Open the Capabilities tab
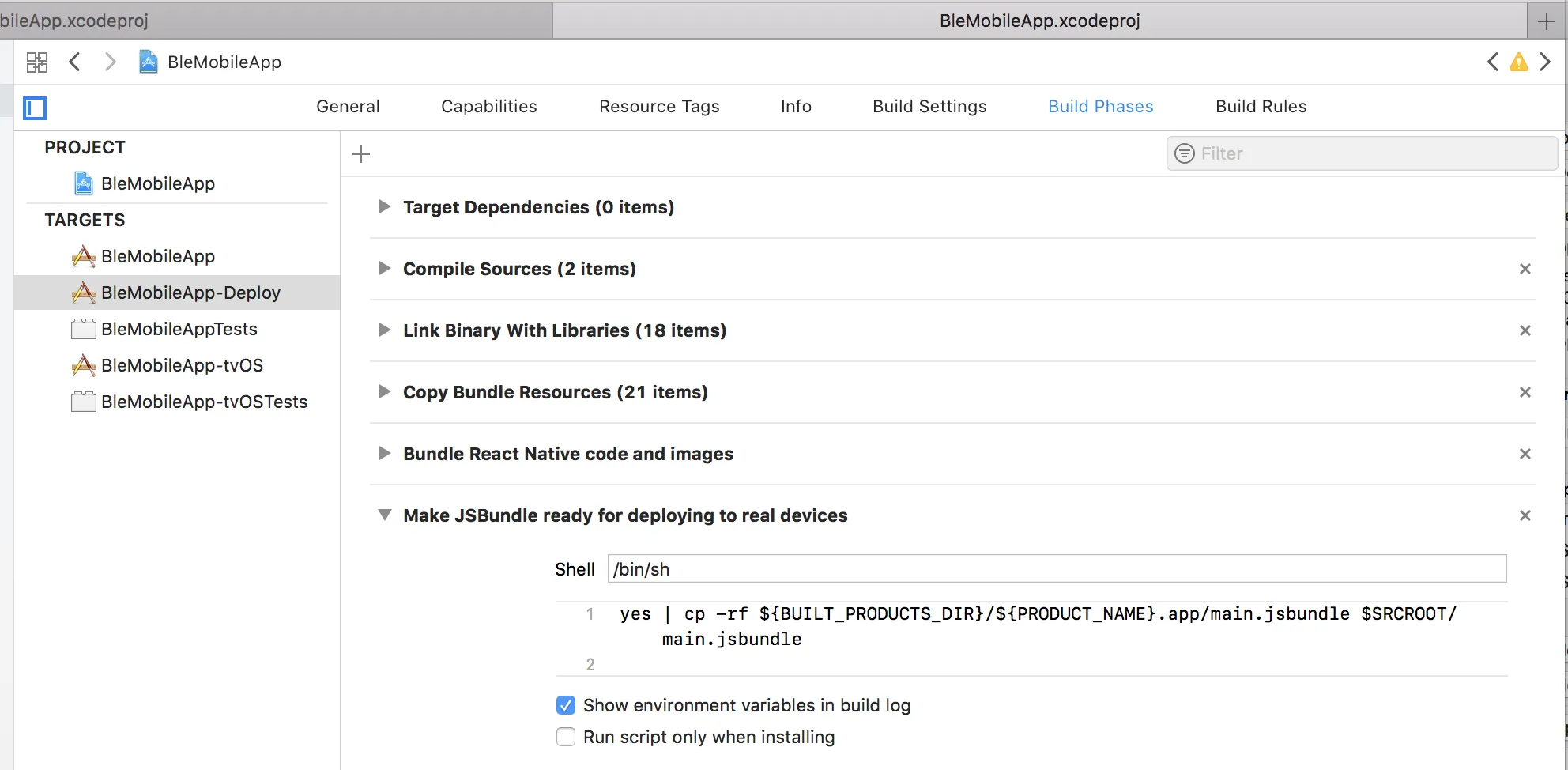Viewport: 1568px width, 770px height. pos(488,107)
